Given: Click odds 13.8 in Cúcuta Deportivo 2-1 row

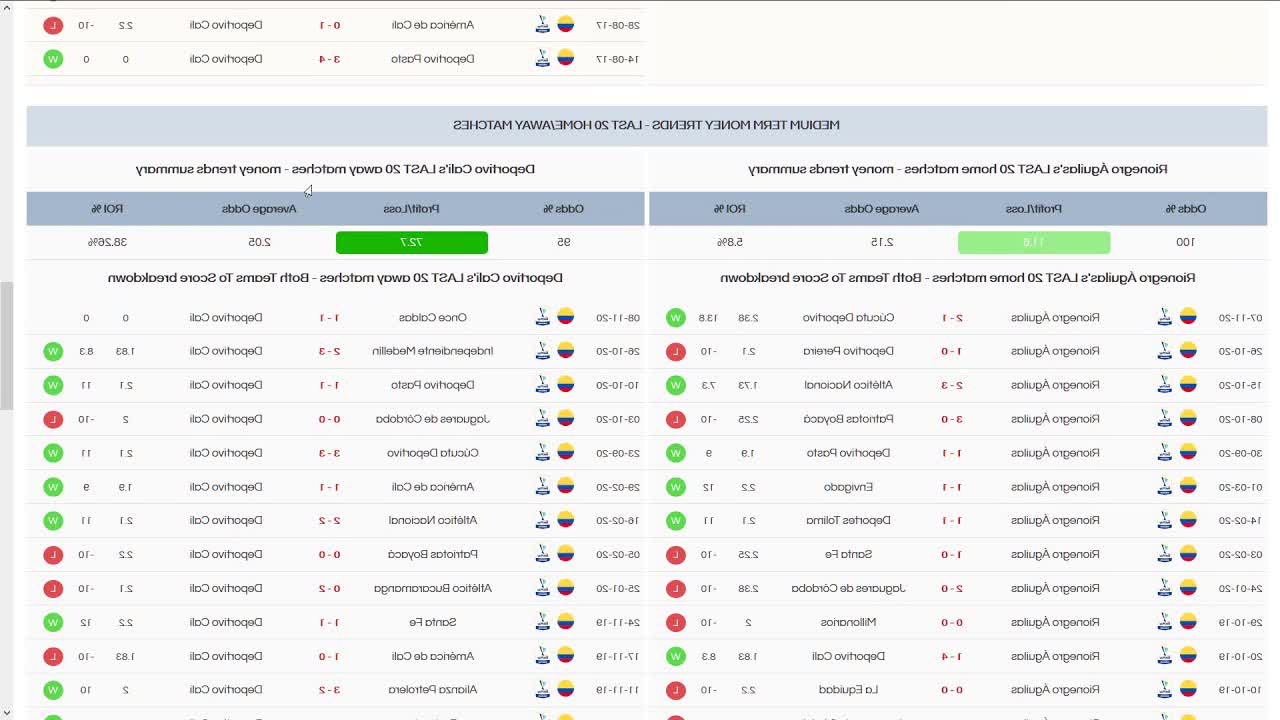Looking at the screenshot, I should tap(707, 317).
